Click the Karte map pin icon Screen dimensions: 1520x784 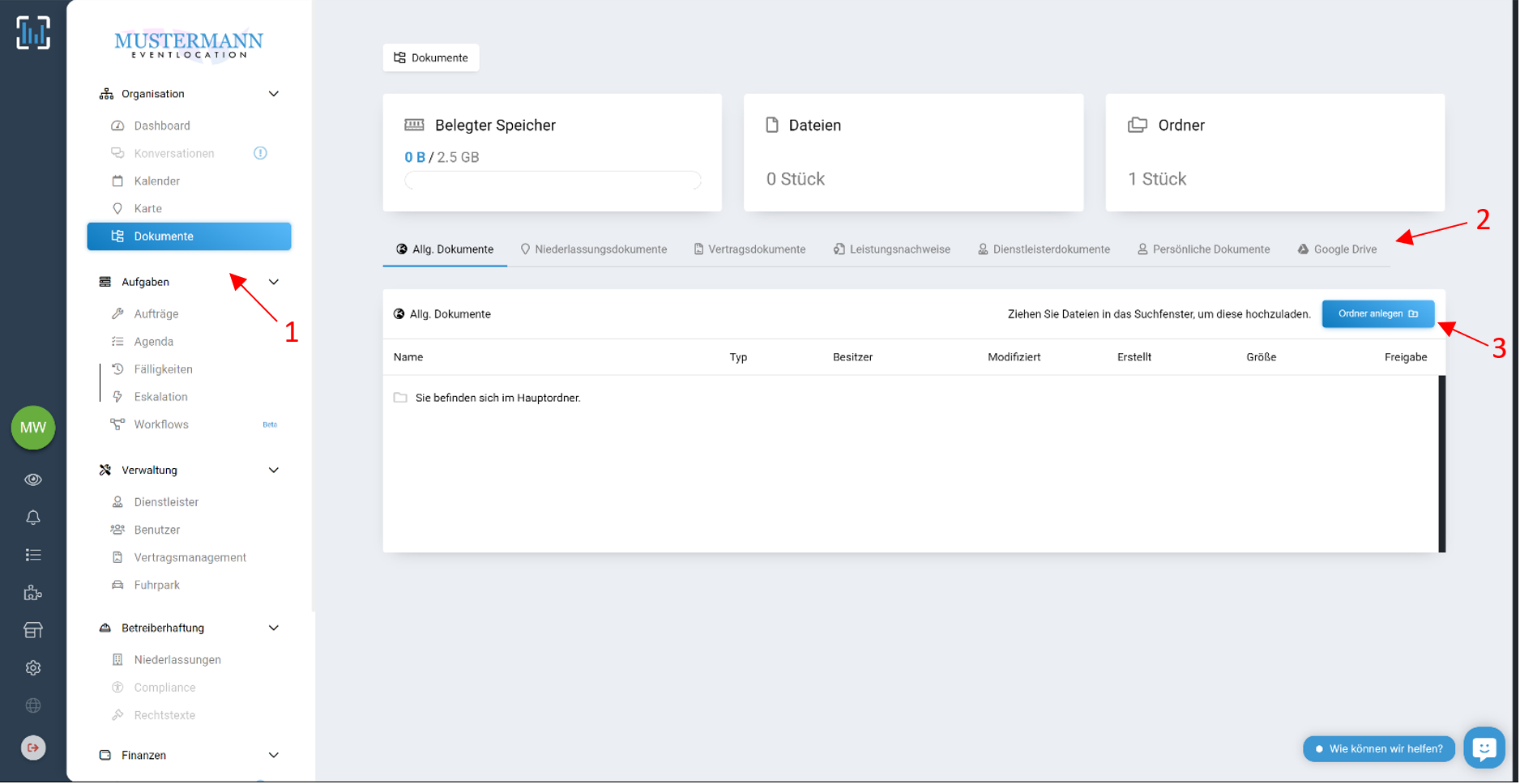pyautogui.click(x=117, y=208)
